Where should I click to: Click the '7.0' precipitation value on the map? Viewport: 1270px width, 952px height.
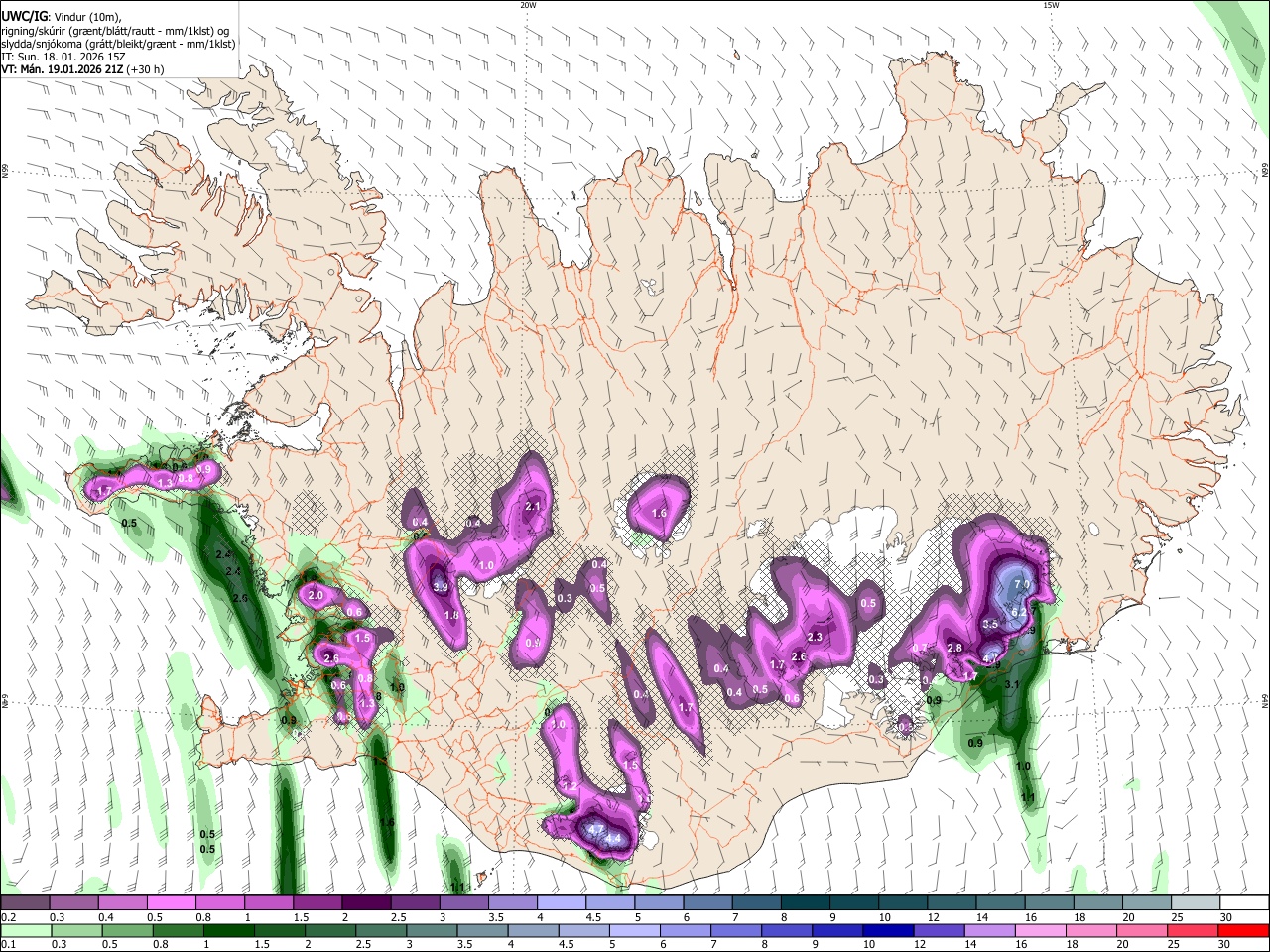click(1021, 586)
